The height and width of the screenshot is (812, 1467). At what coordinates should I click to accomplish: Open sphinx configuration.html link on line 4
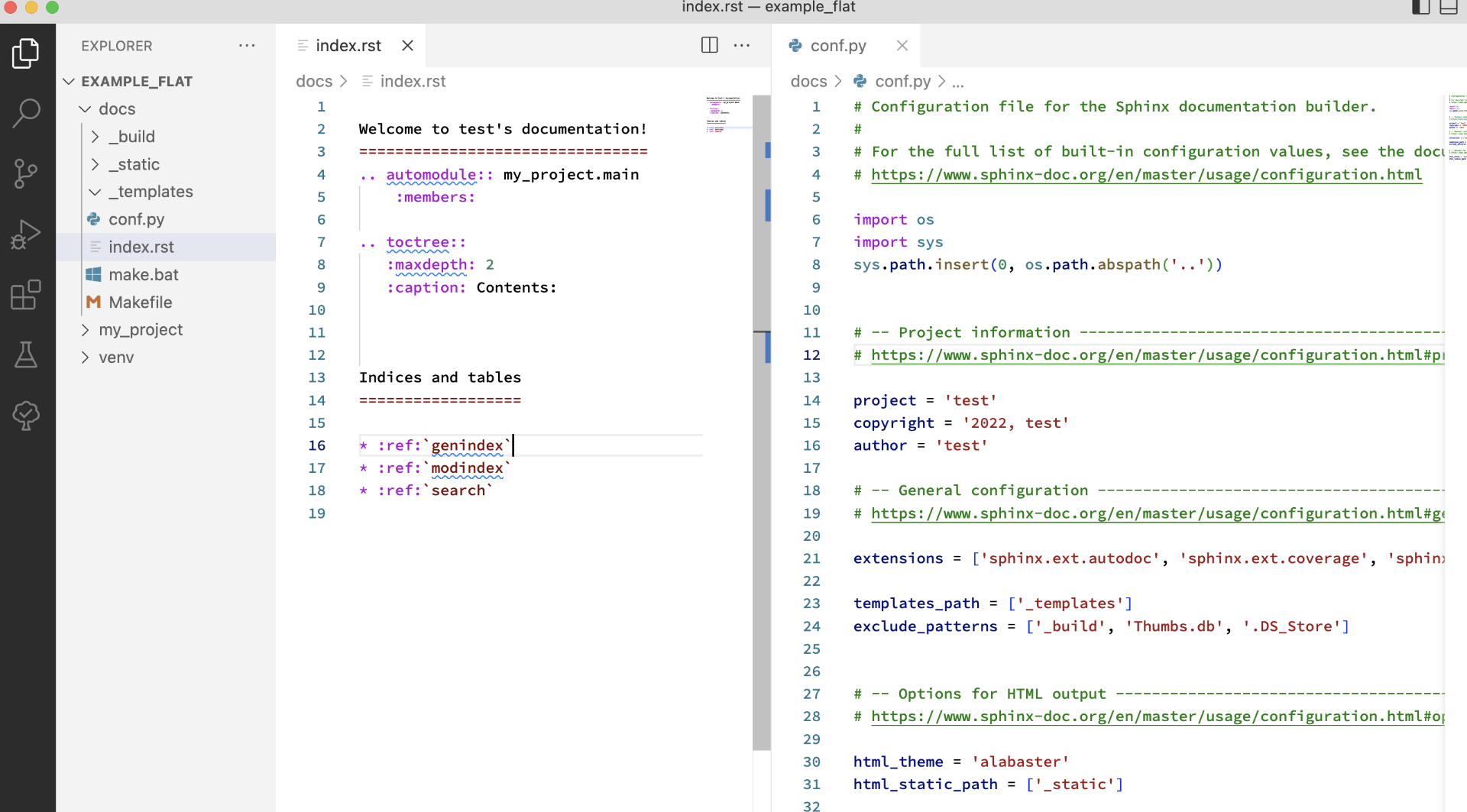pyautogui.click(x=1146, y=175)
